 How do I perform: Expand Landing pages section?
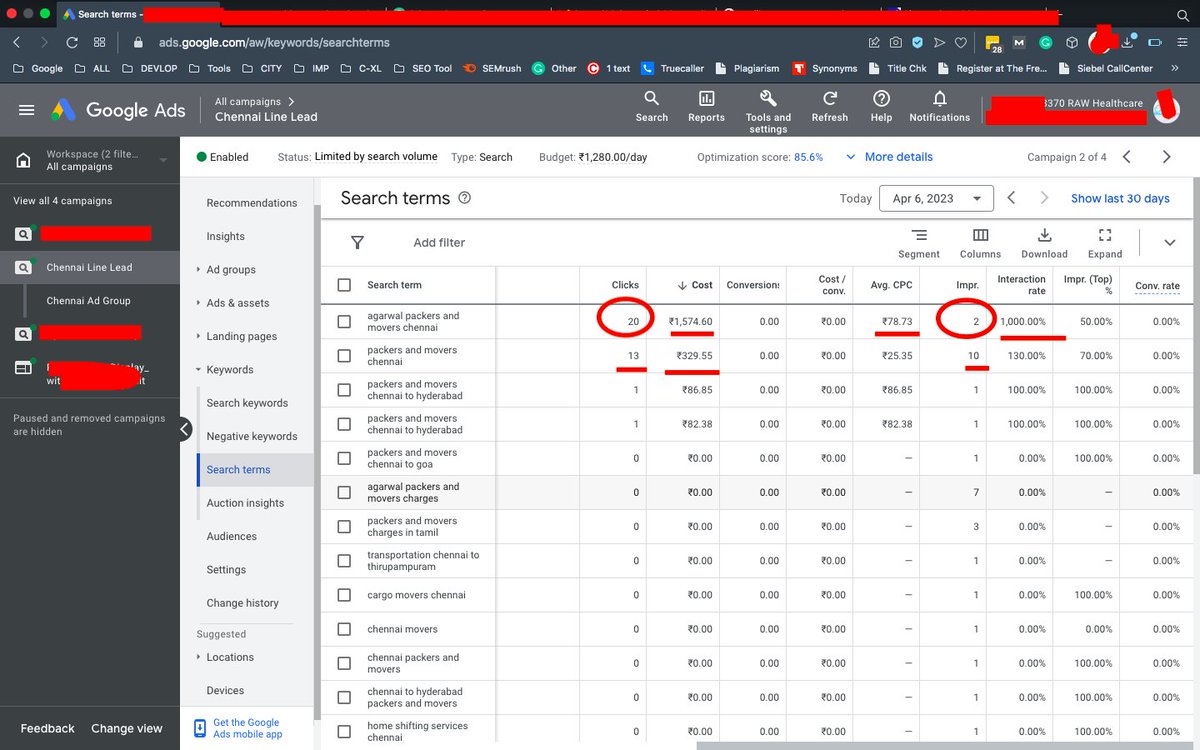coord(199,337)
